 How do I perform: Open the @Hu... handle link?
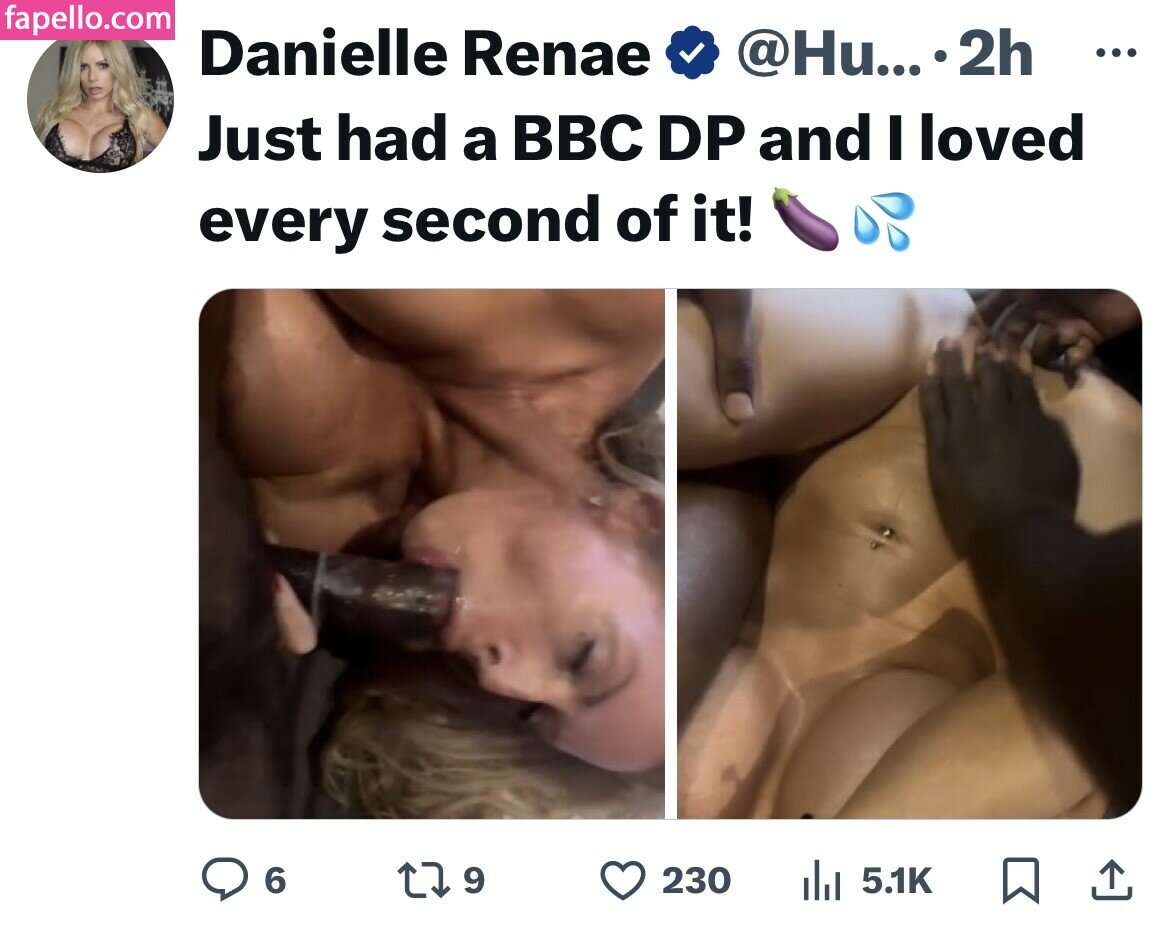click(829, 54)
